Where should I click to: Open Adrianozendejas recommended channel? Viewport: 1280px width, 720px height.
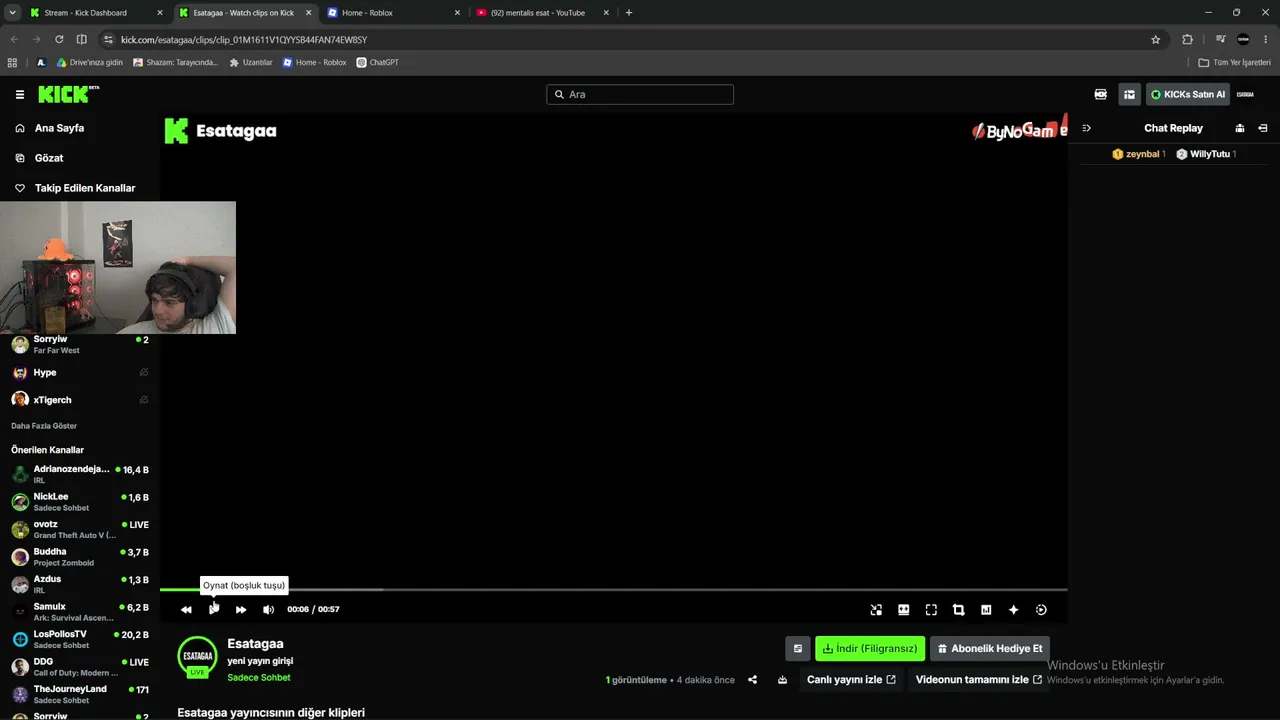pyautogui.click(x=80, y=474)
